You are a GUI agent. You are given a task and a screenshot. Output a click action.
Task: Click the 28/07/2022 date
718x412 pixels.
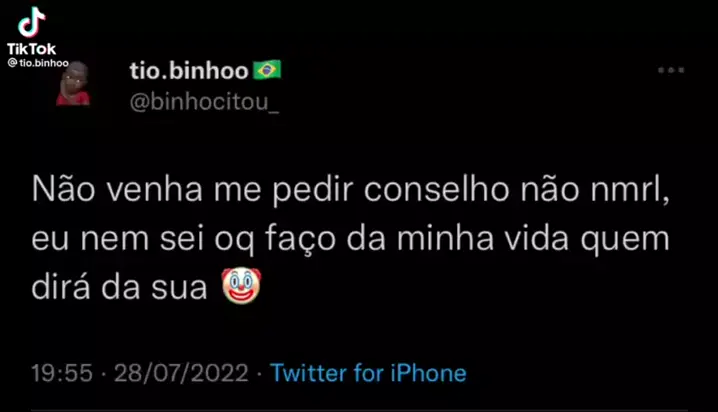(x=181, y=373)
